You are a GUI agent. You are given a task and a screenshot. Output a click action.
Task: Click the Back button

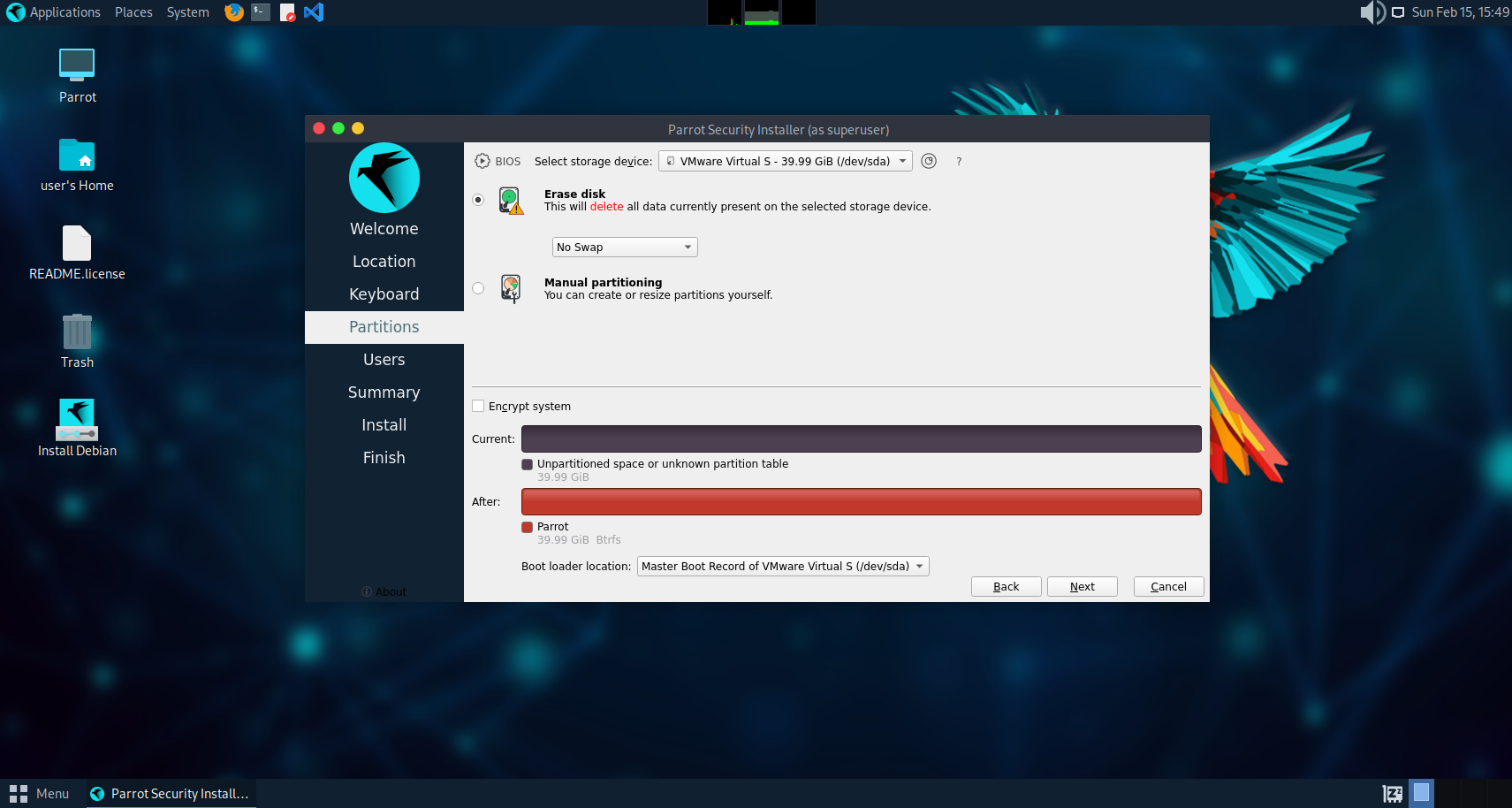click(x=1006, y=587)
